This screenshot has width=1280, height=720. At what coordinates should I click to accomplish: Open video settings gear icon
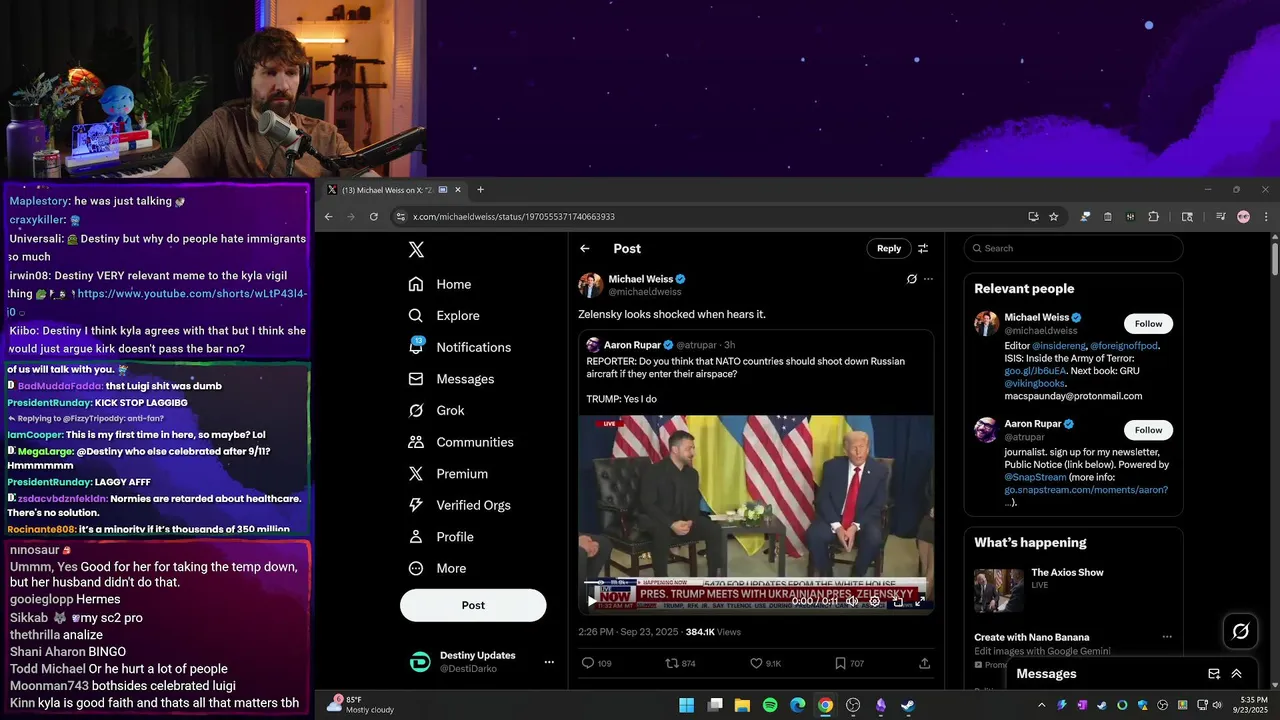pos(875,602)
